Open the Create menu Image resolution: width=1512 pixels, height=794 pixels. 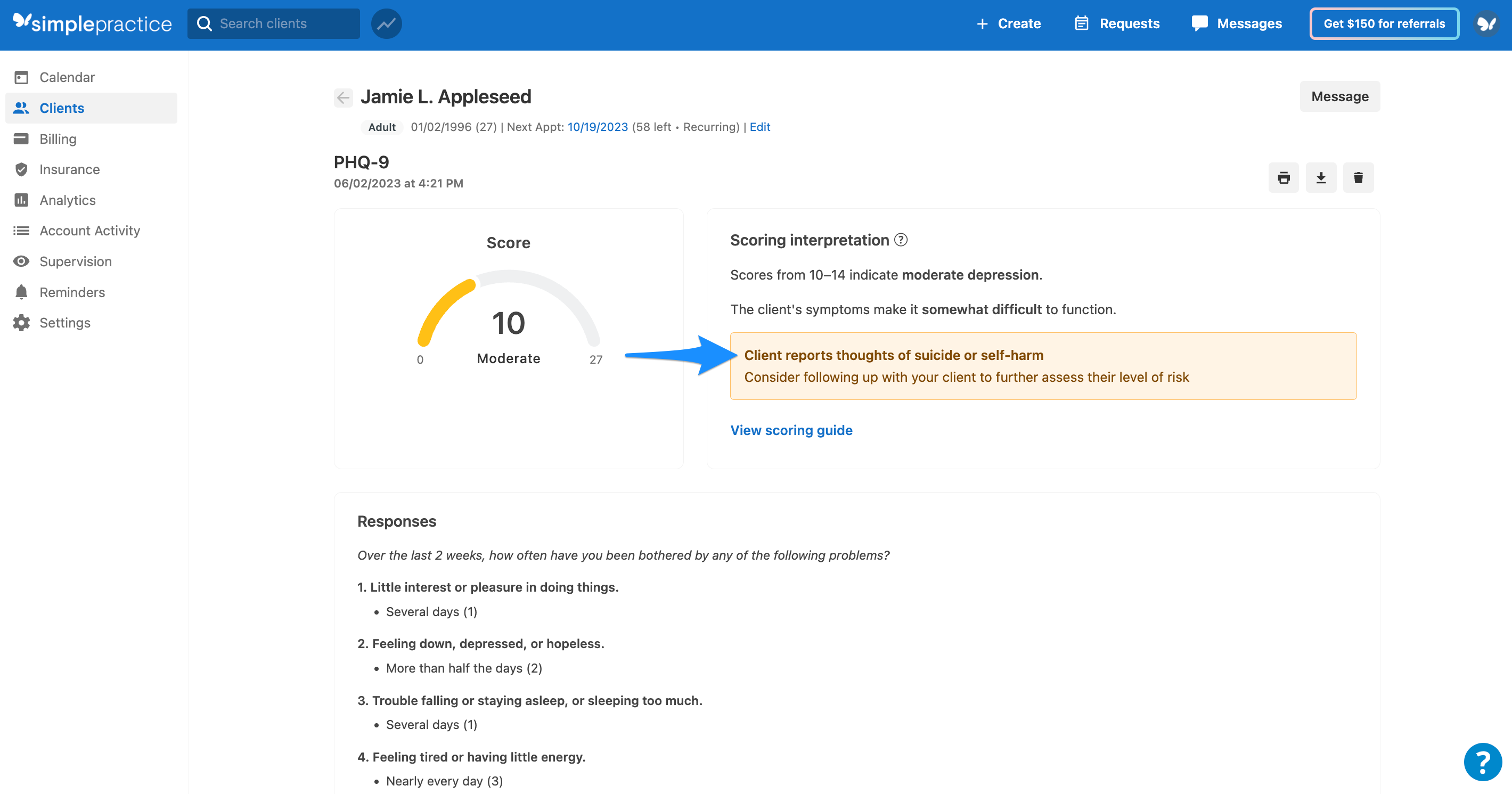click(x=1008, y=23)
